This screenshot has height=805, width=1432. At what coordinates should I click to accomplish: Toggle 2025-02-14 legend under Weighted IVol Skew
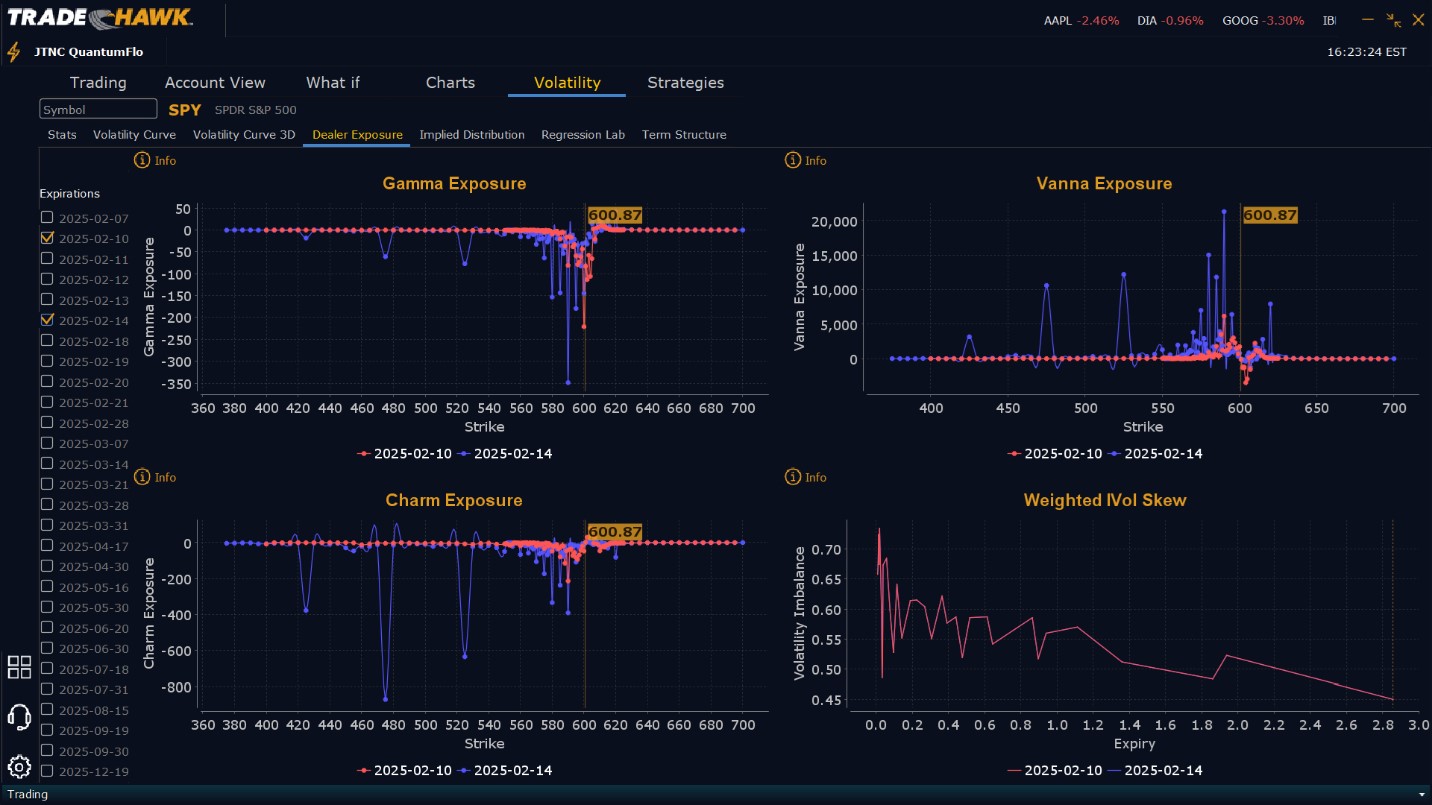pos(1156,770)
